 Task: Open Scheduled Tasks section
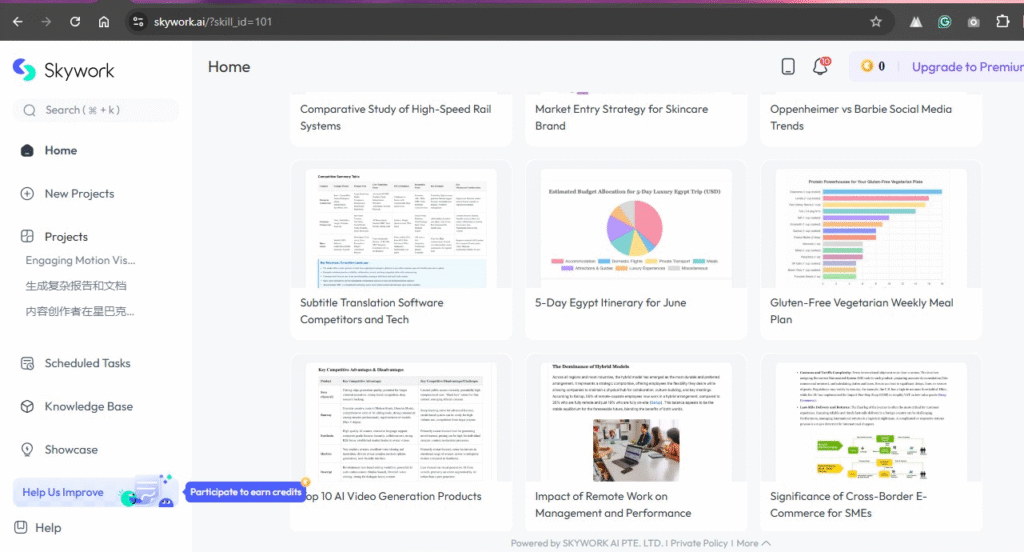point(87,363)
